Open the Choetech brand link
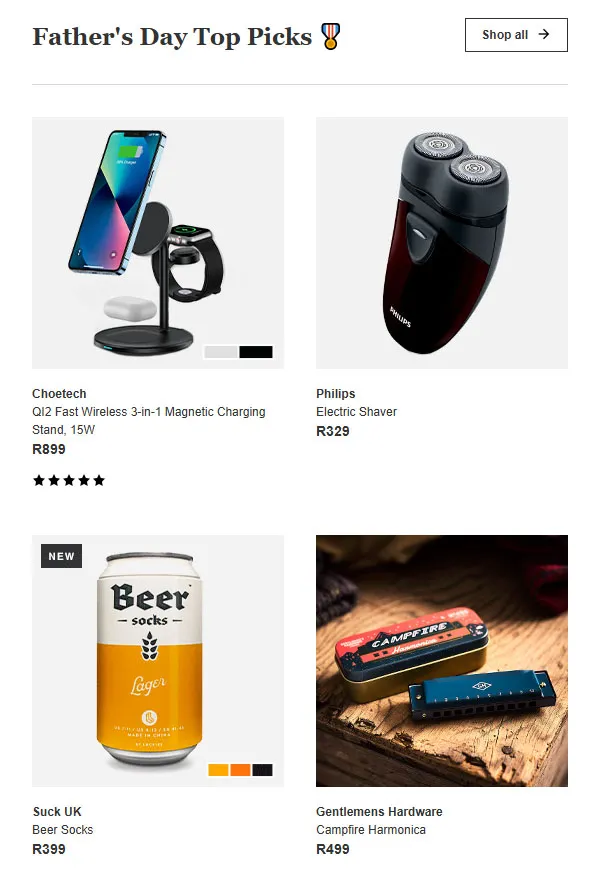Viewport: 598px width, 884px height. pyautogui.click(x=59, y=394)
